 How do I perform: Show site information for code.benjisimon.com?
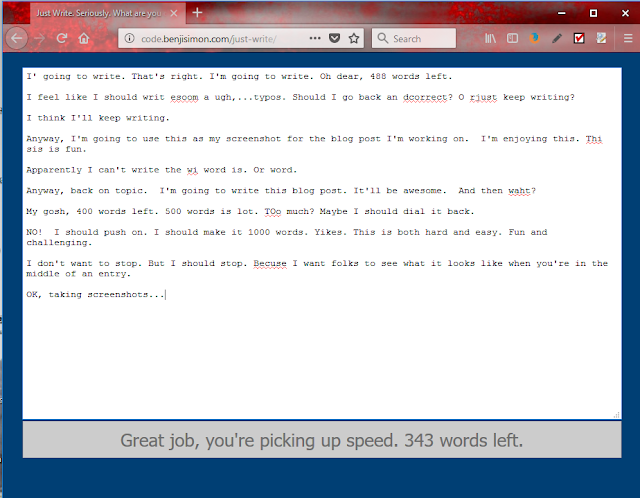click(x=129, y=38)
